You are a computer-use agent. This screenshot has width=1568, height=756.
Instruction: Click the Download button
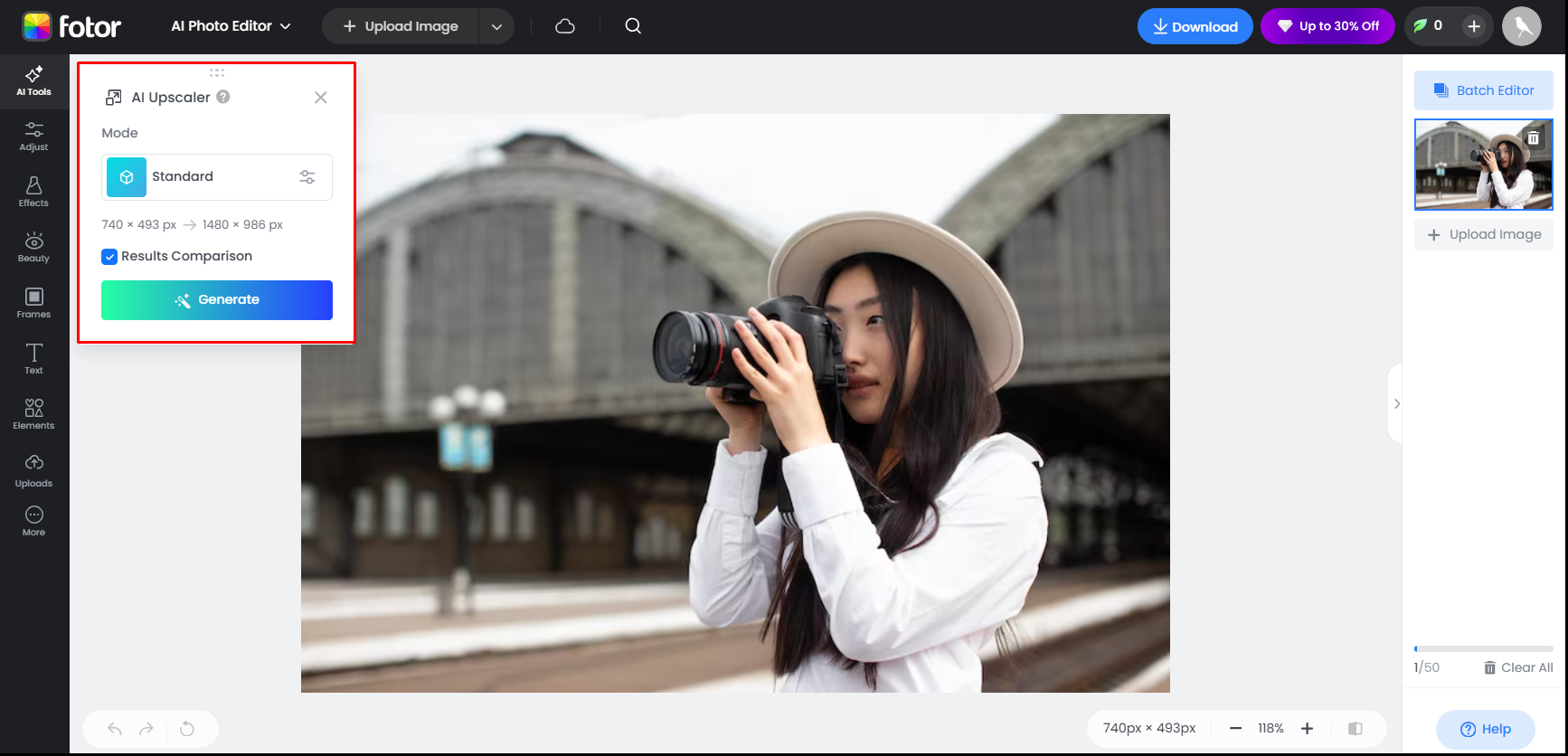pyautogui.click(x=1195, y=26)
